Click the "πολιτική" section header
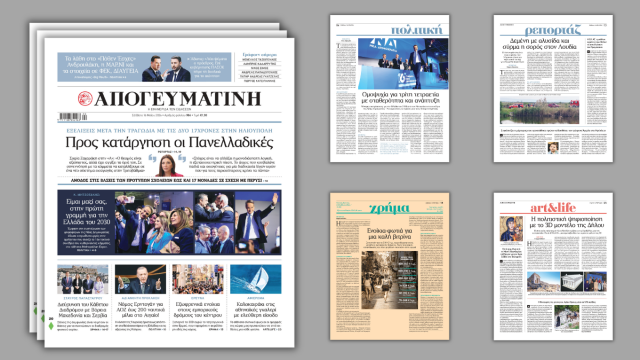 (416, 30)
